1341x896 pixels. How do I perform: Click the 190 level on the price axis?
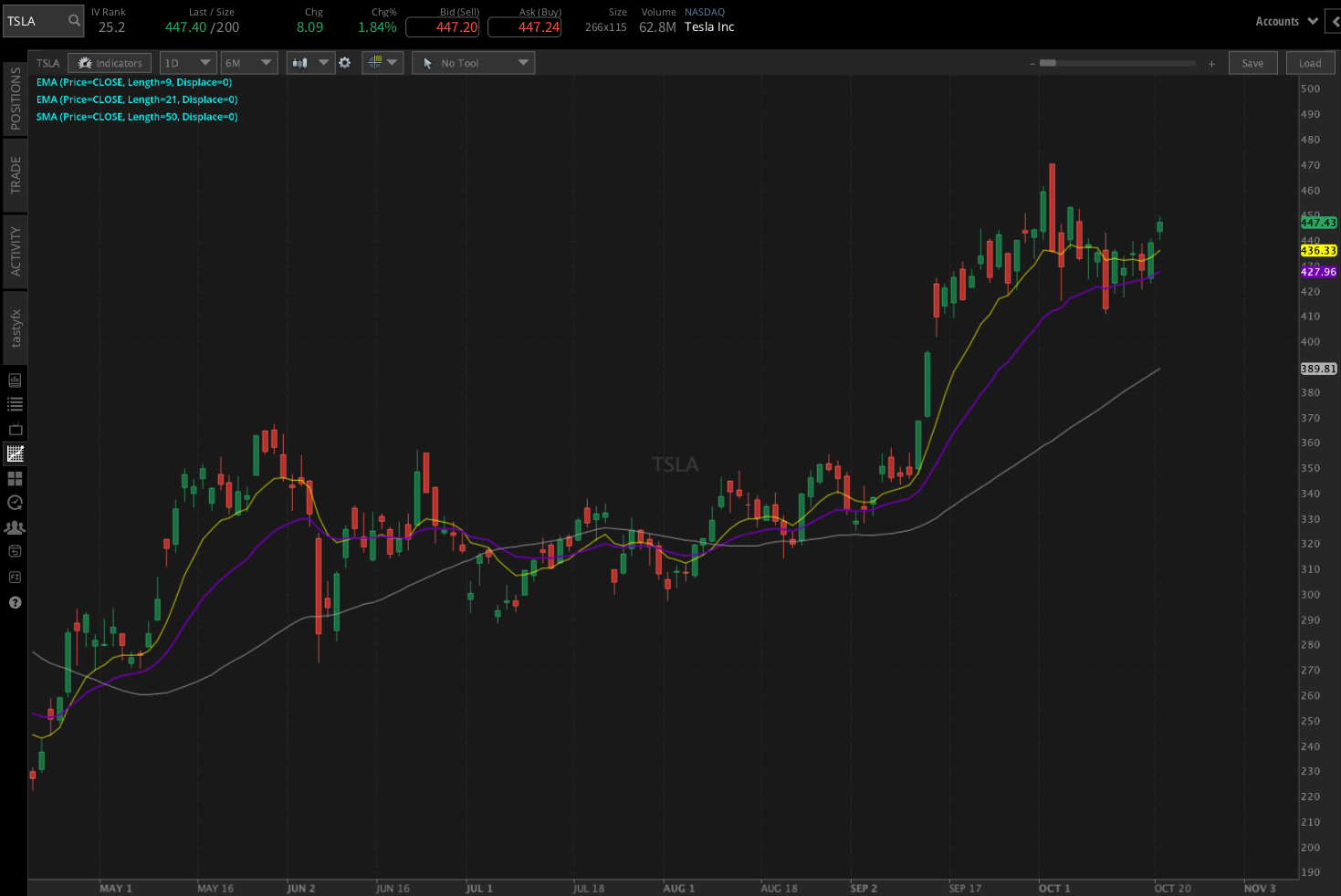[1311, 872]
